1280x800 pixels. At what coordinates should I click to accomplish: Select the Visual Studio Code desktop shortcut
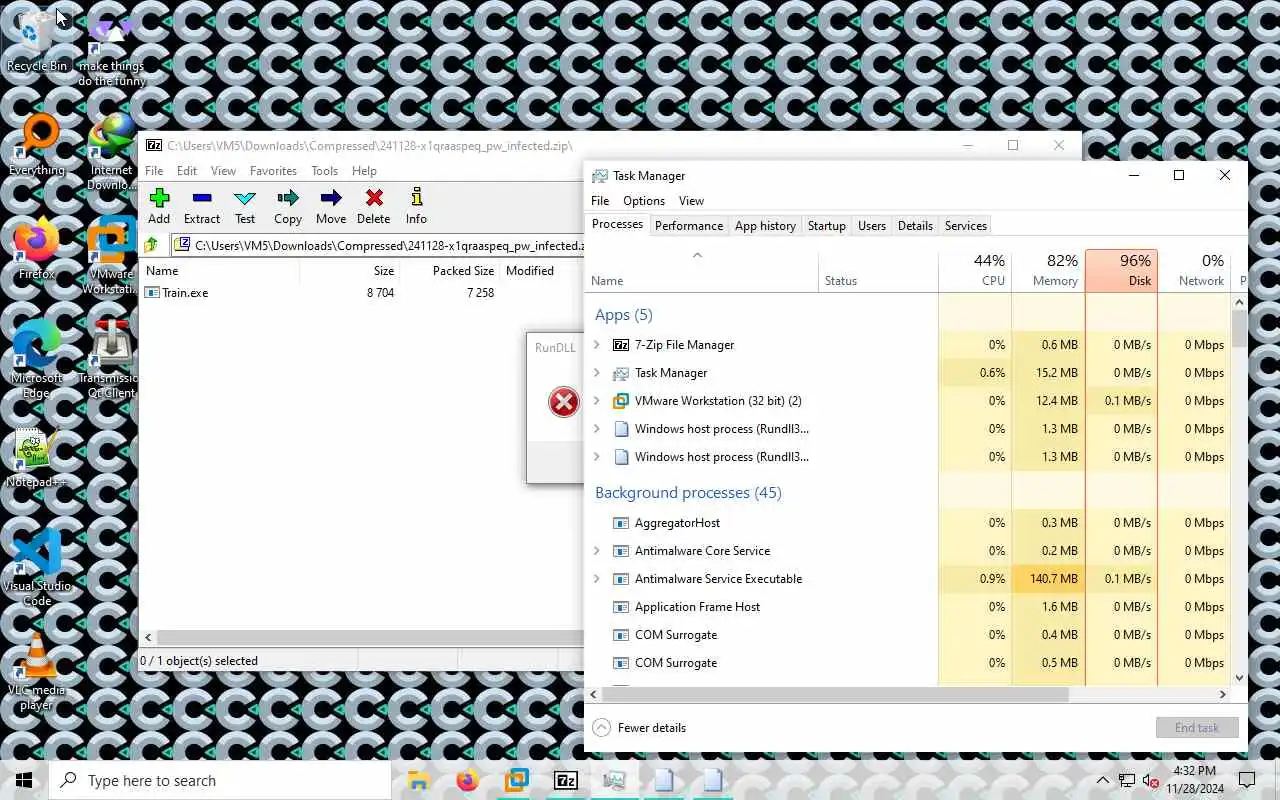tap(37, 568)
